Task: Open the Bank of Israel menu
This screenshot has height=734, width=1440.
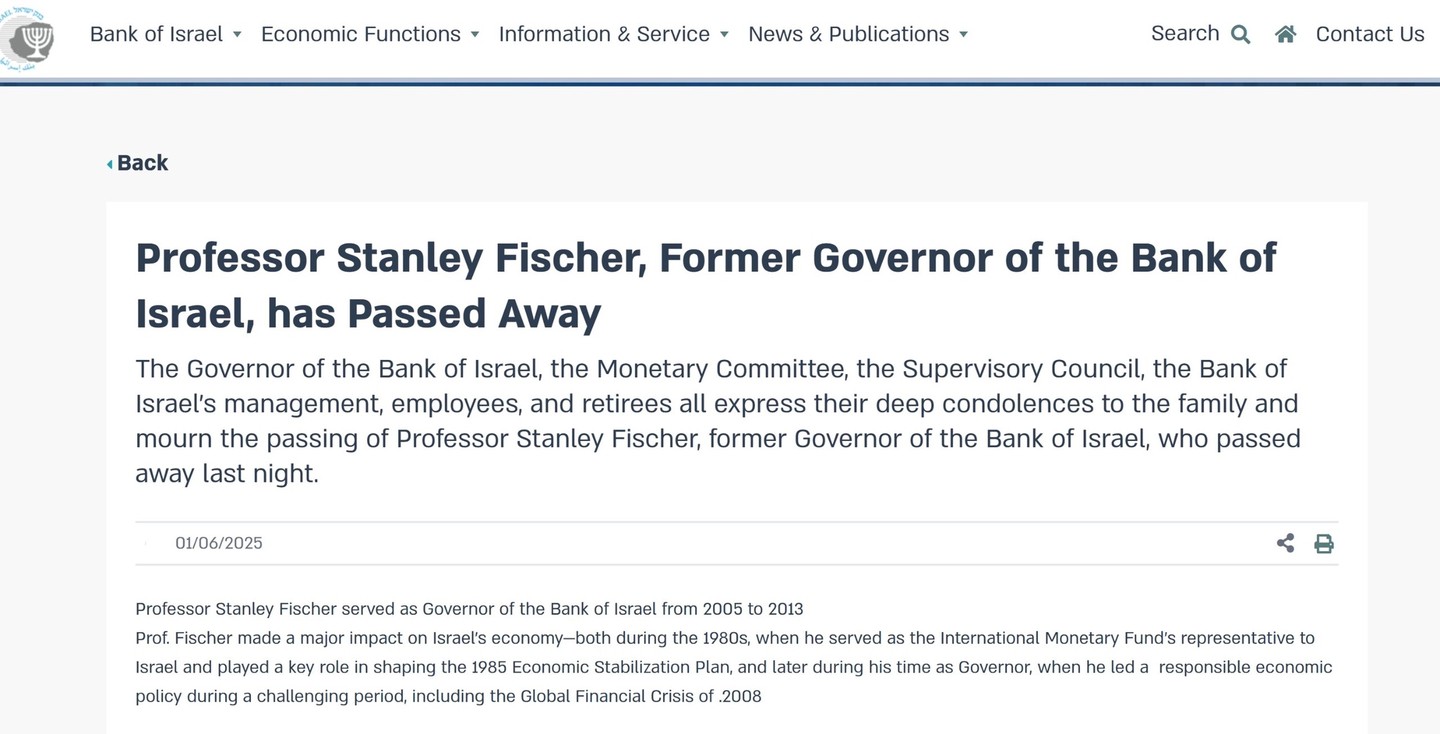Action: point(156,34)
